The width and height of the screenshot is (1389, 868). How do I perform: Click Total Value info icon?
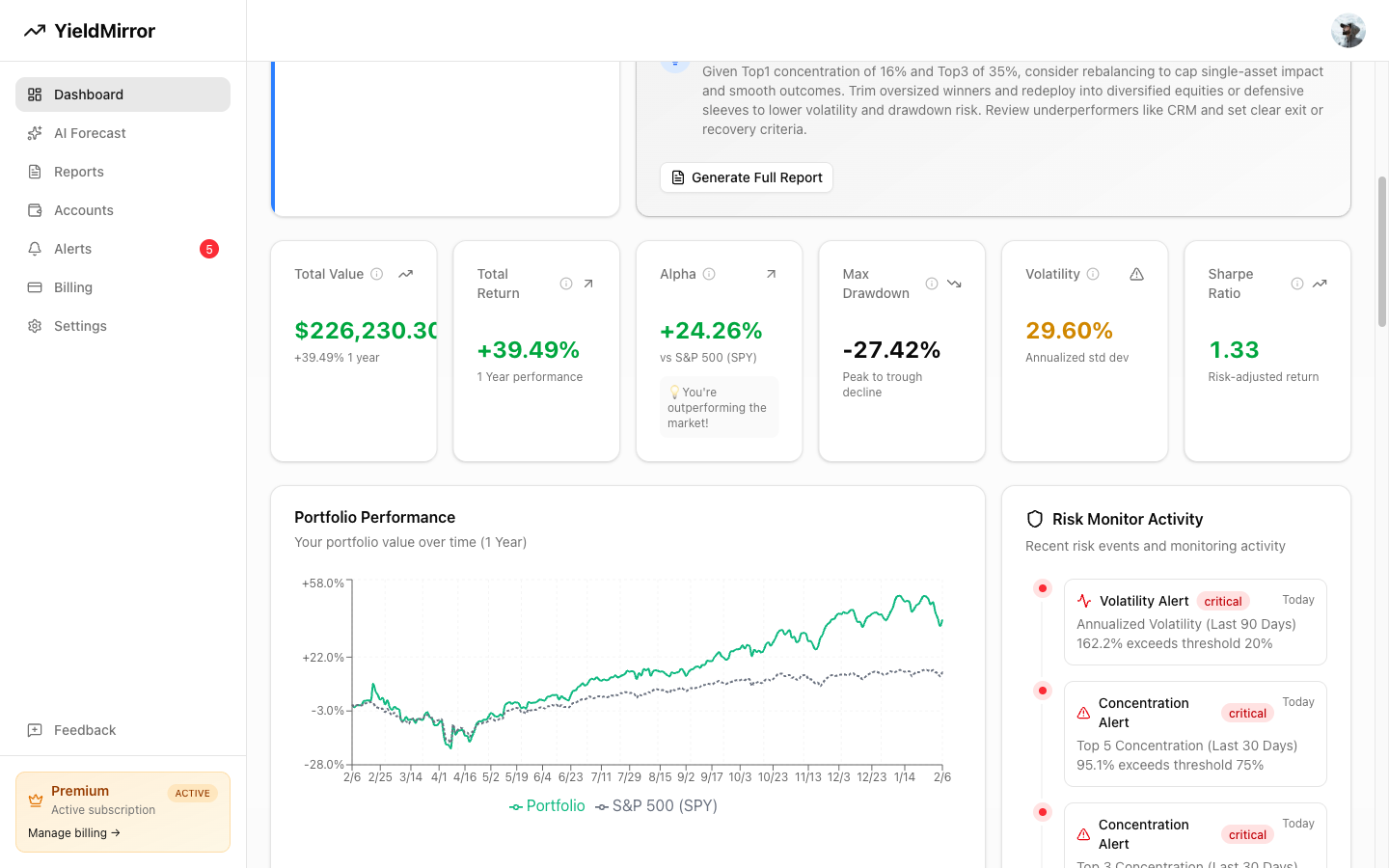pyautogui.click(x=377, y=274)
